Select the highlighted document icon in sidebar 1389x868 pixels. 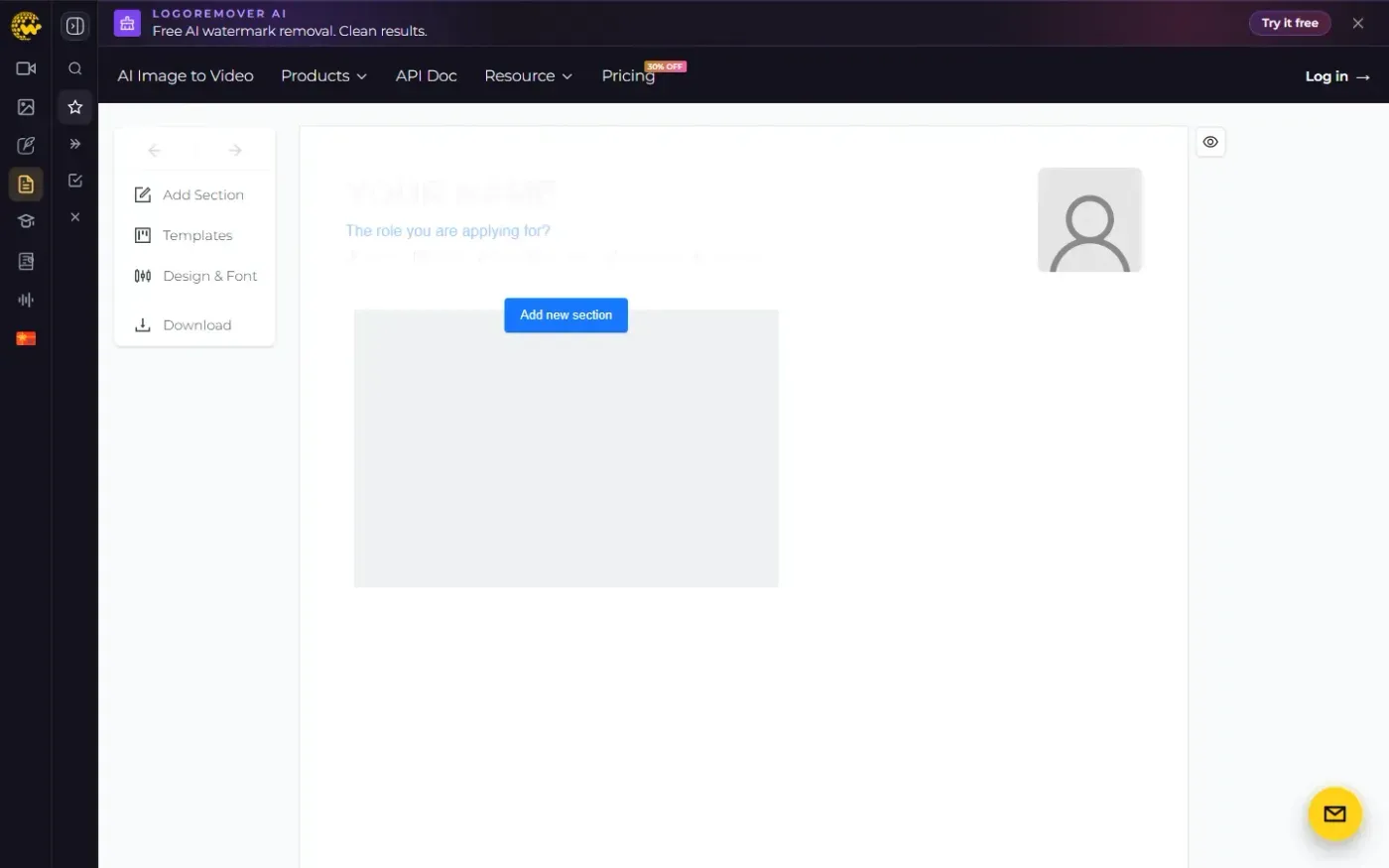pos(26,185)
